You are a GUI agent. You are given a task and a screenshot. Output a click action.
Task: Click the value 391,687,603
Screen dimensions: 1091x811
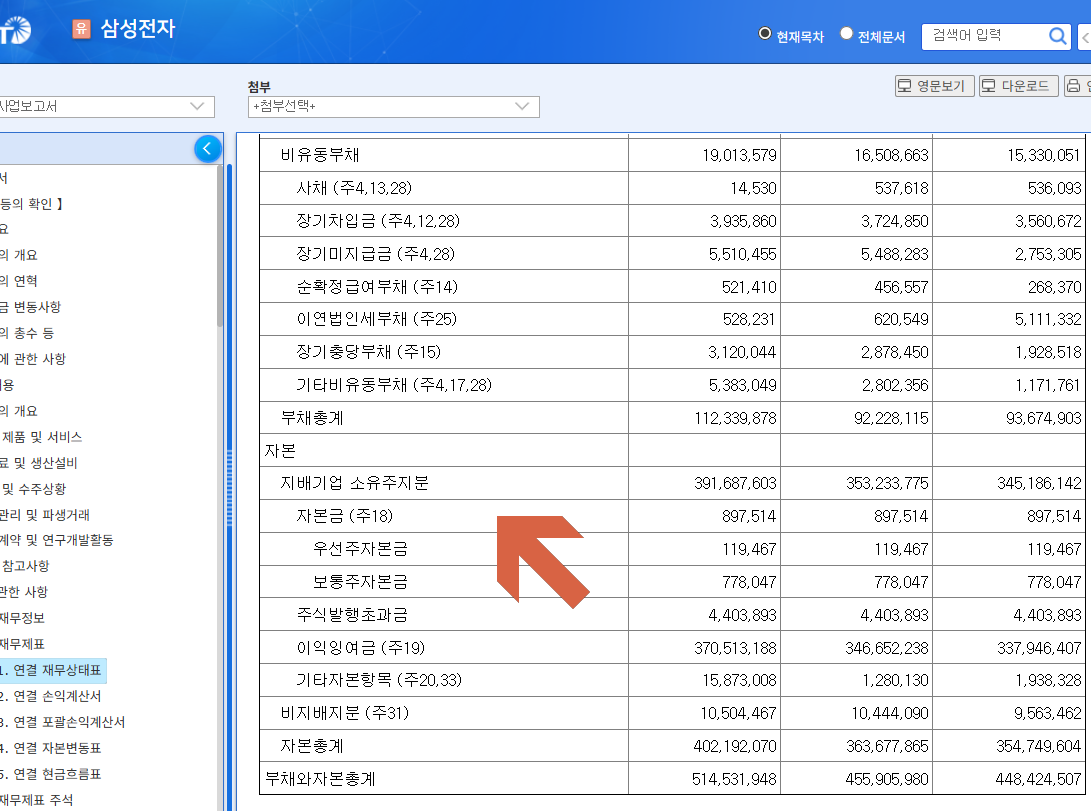coord(735,483)
